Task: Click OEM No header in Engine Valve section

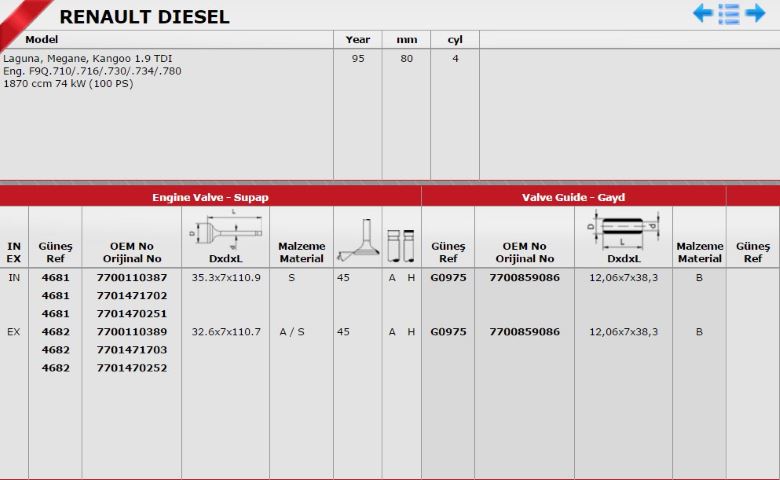Action: 132,252
